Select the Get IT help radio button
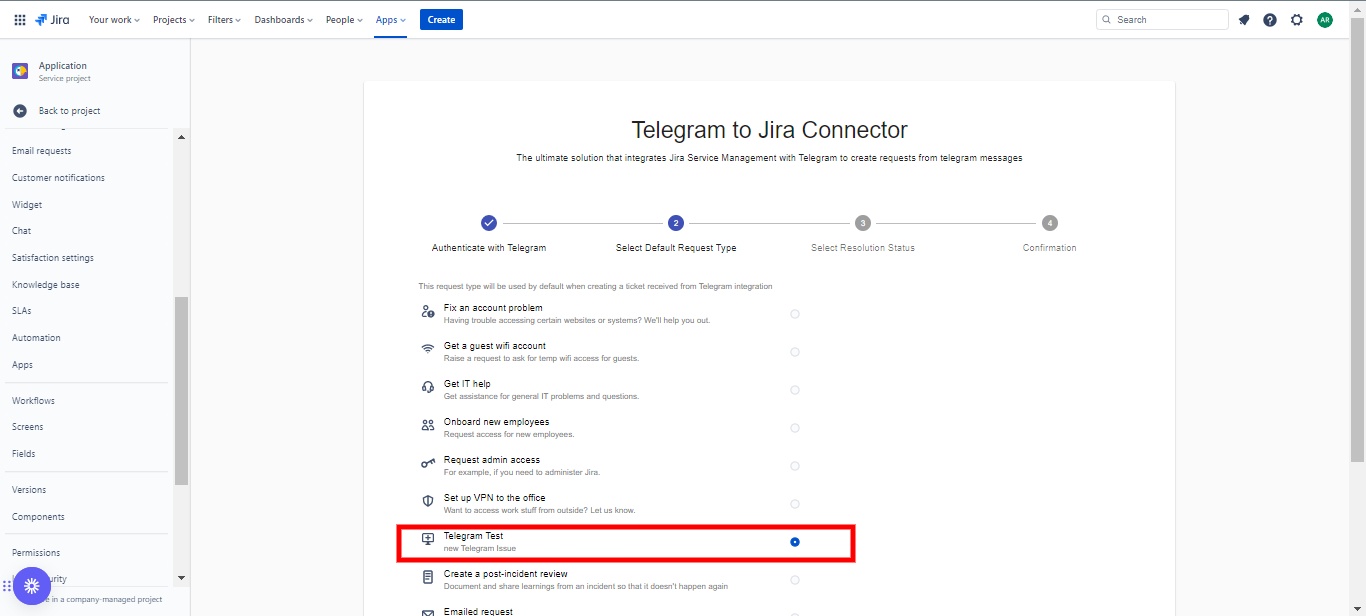 pos(795,390)
